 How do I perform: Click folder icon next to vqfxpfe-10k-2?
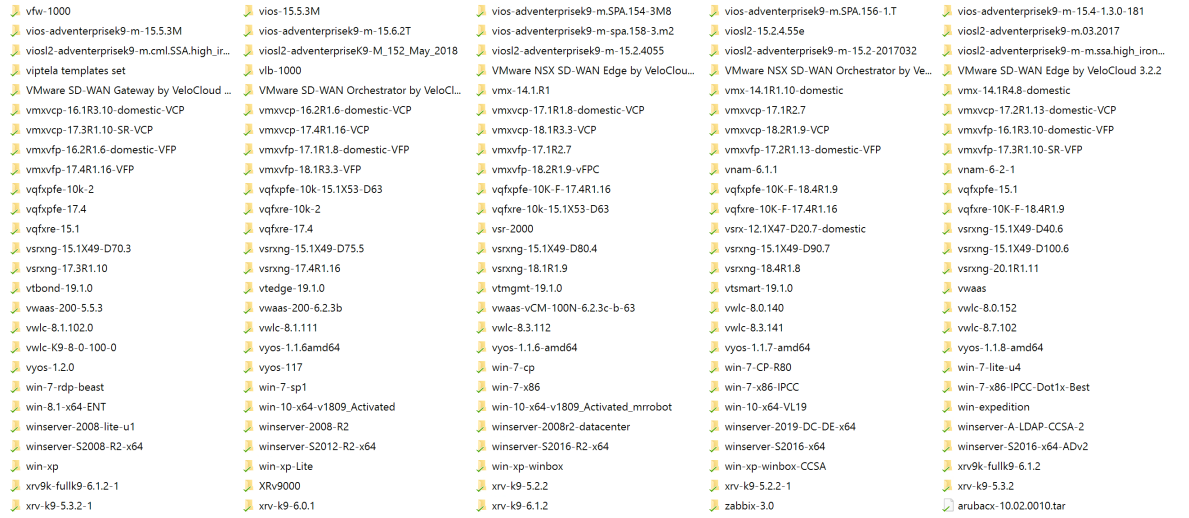(x=16, y=189)
